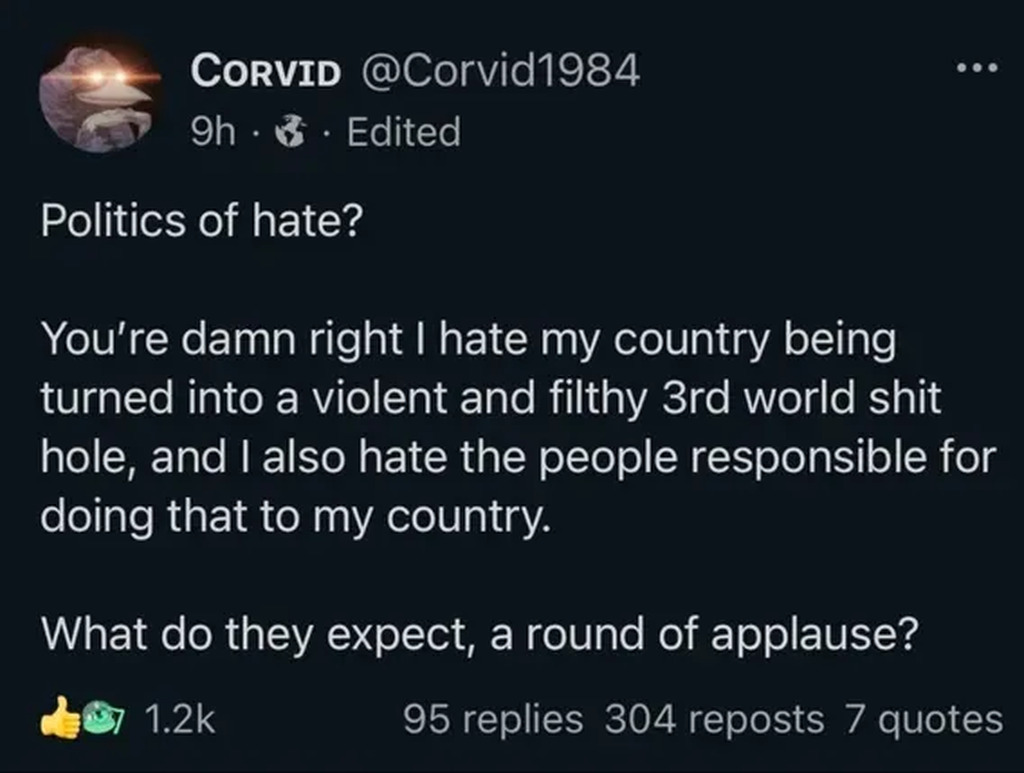Click the "Politics of hate?" opening line
This screenshot has height=773, width=1024.
198,220
